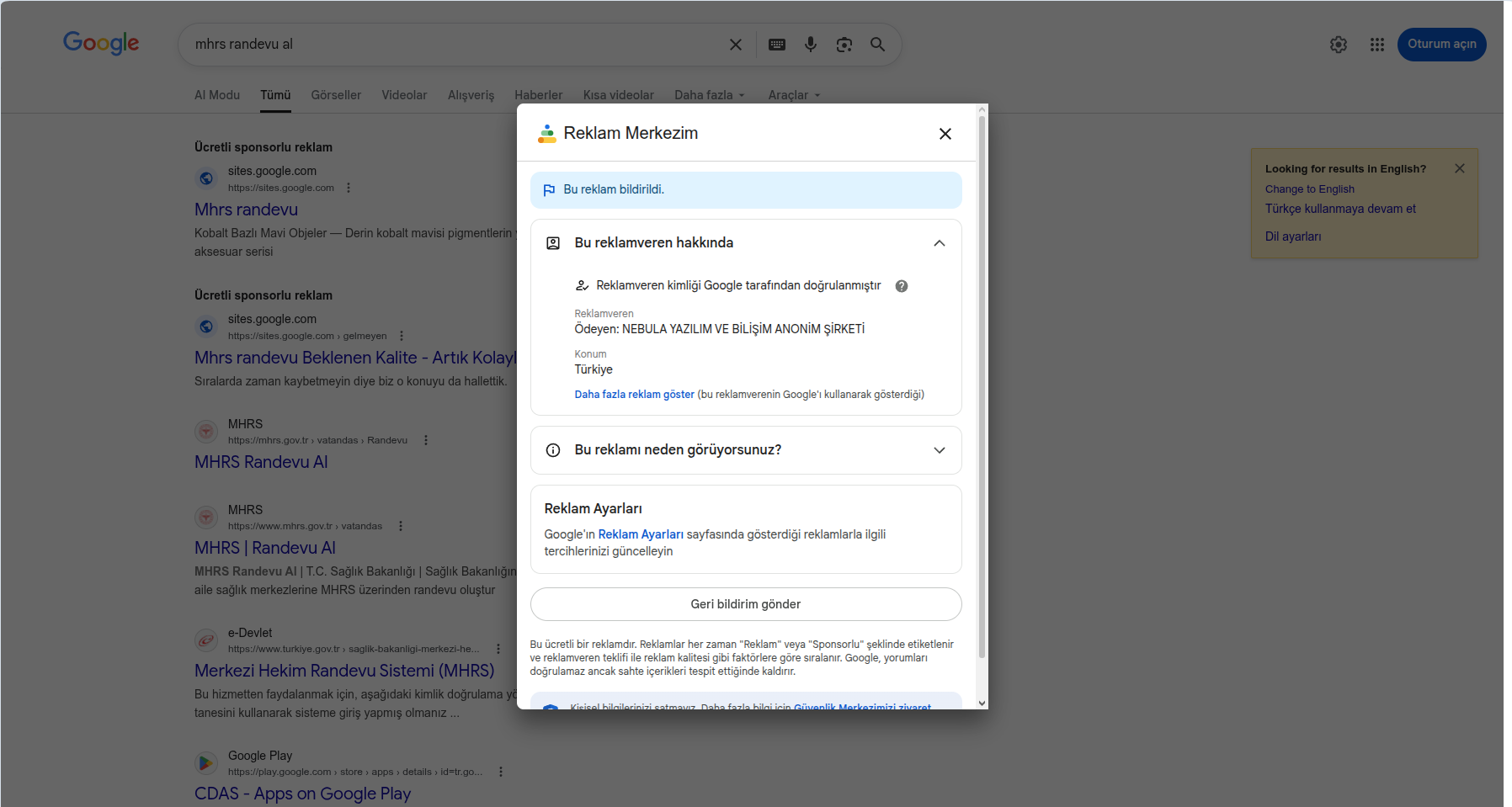Switch to Haberler tab

[x=539, y=95]
